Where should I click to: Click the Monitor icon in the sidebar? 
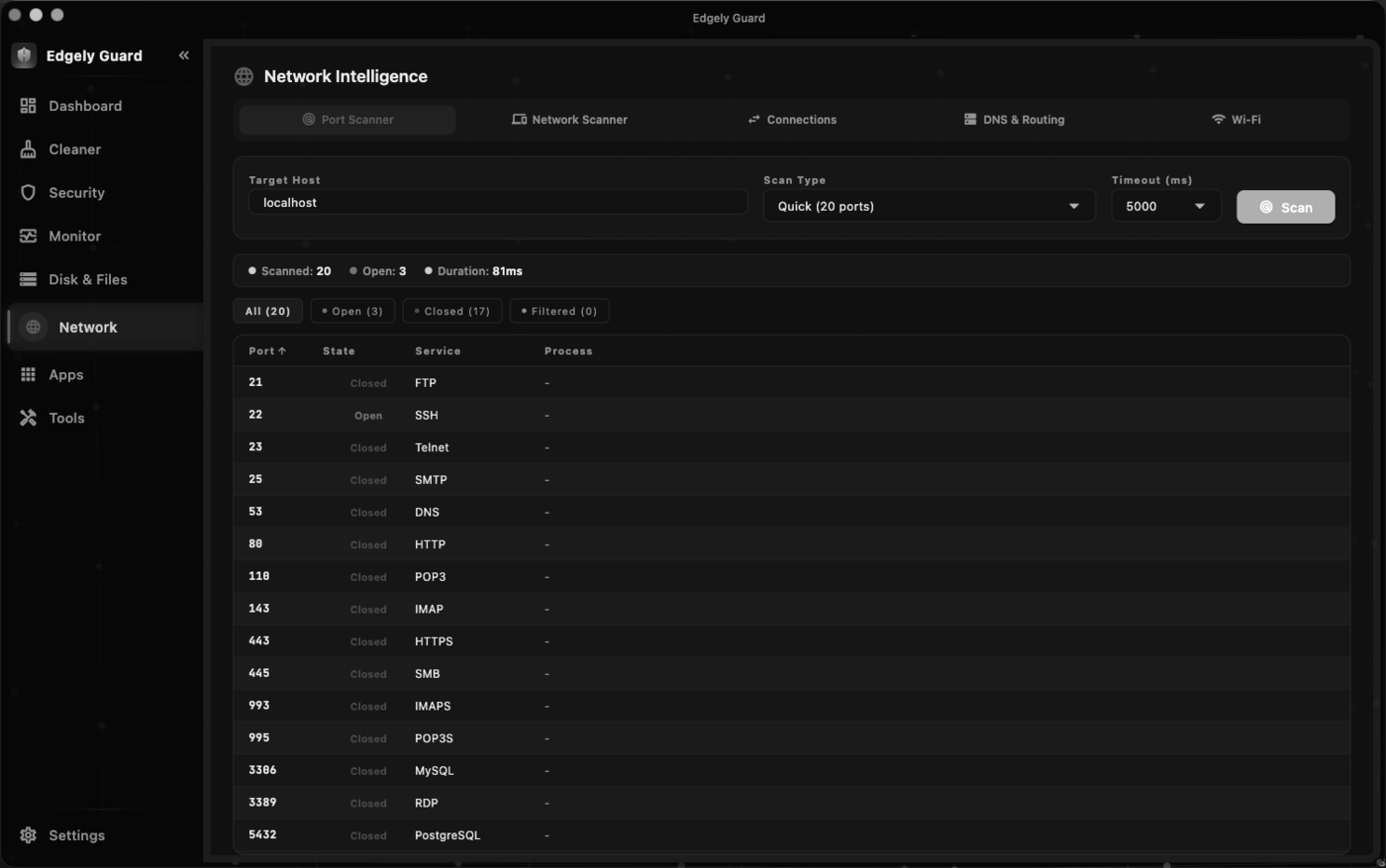click(x=28, y=237)
